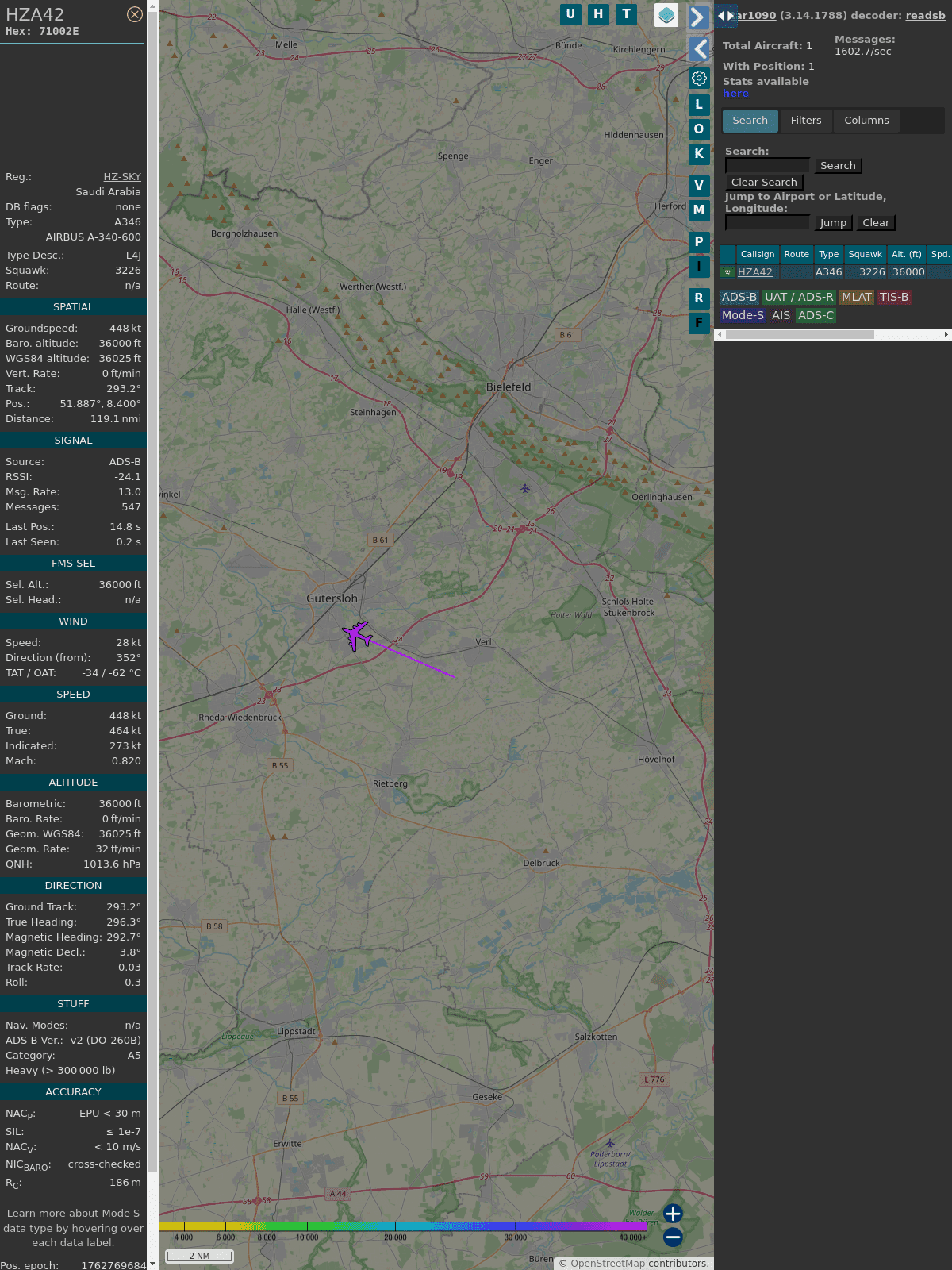Toggle the O map button
Image resolution: width=952 pixels, height=1270 pixels.
pos(699,129)
